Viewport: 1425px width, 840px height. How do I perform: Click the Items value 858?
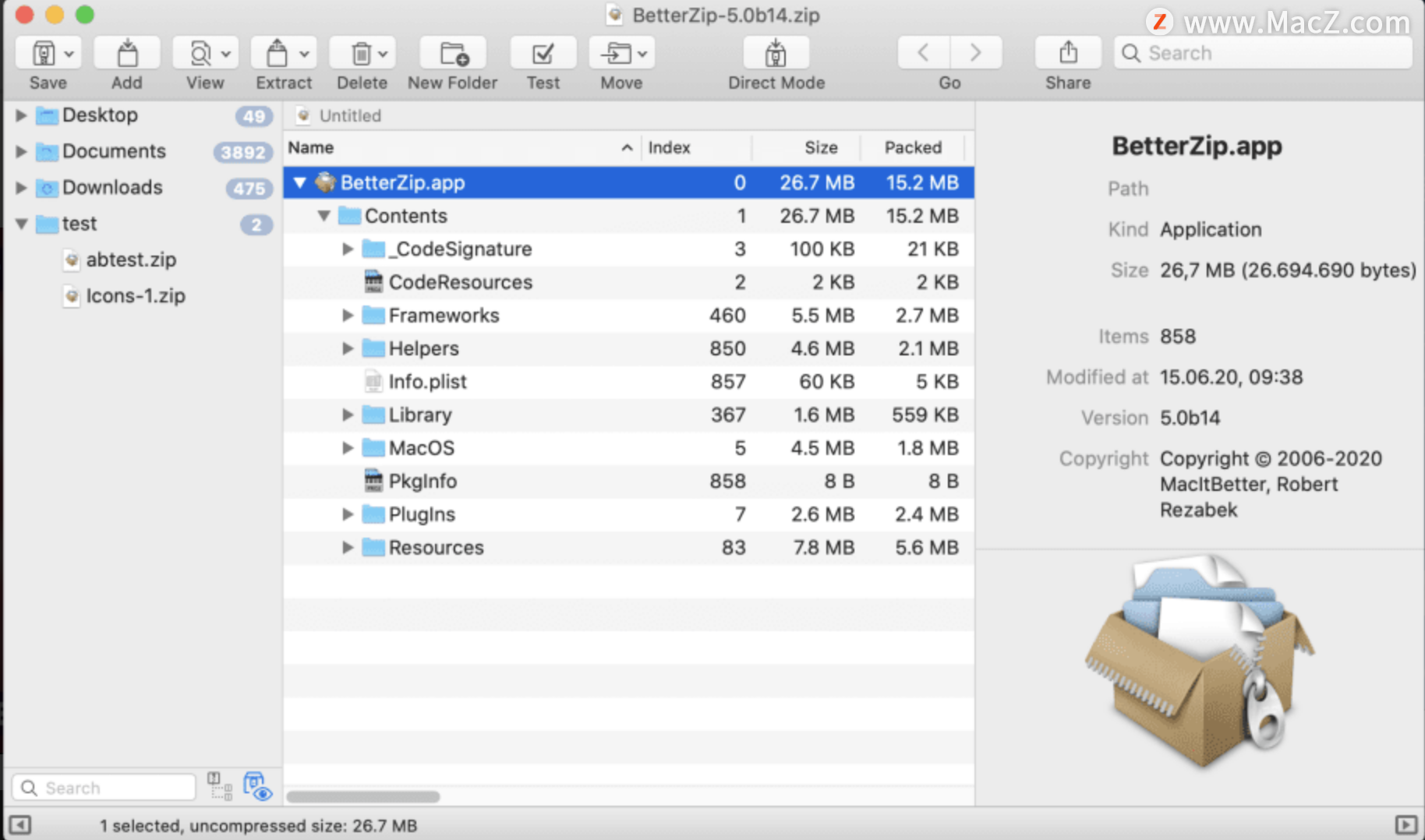point(1178,337)
